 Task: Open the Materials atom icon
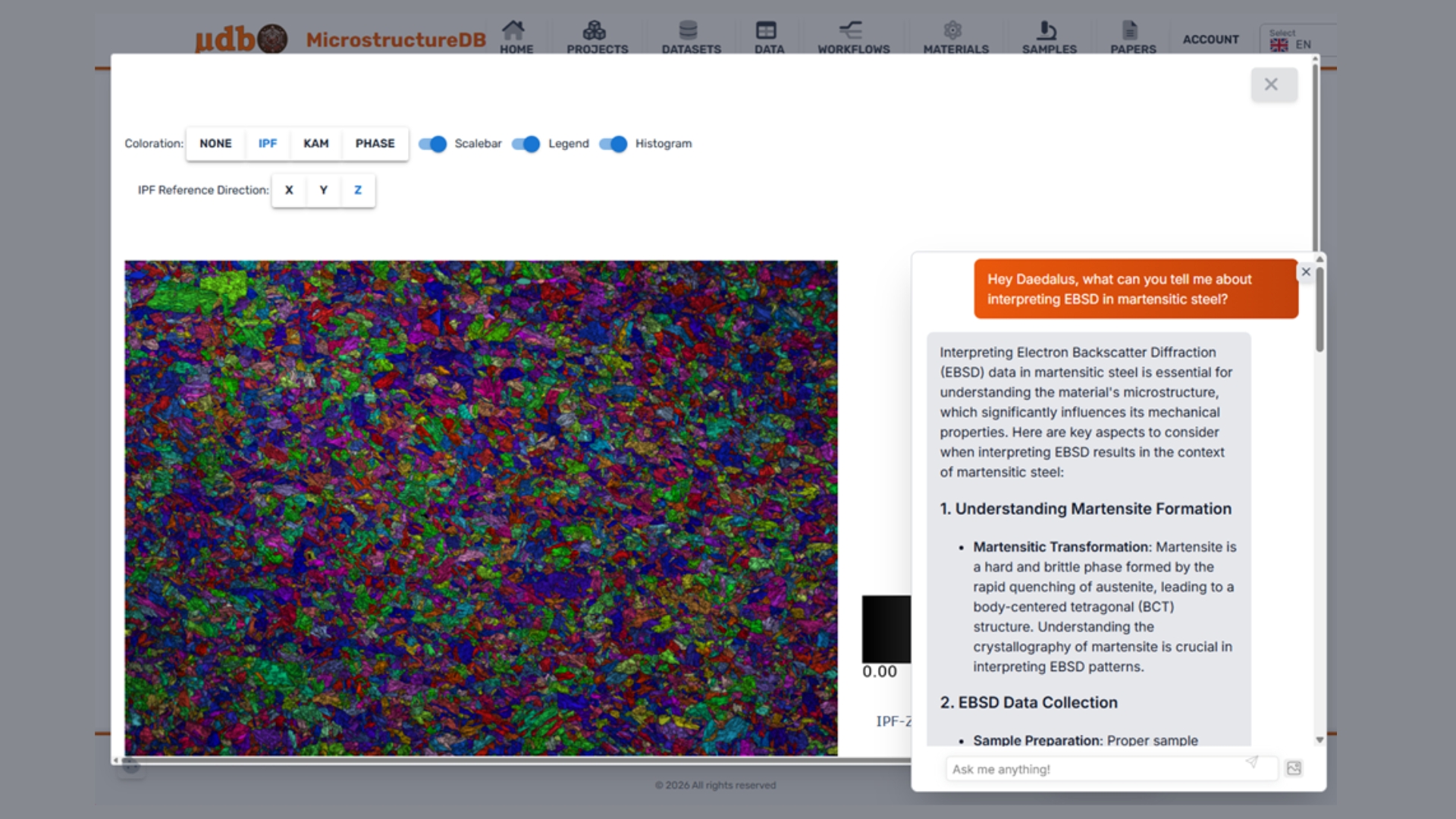pyautogui.click(x=952, y=30)
